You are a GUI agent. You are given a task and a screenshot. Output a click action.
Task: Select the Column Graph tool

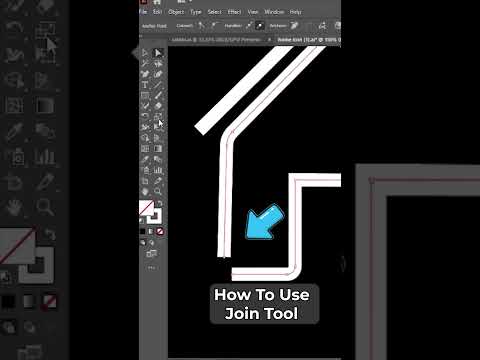point(158,170)
